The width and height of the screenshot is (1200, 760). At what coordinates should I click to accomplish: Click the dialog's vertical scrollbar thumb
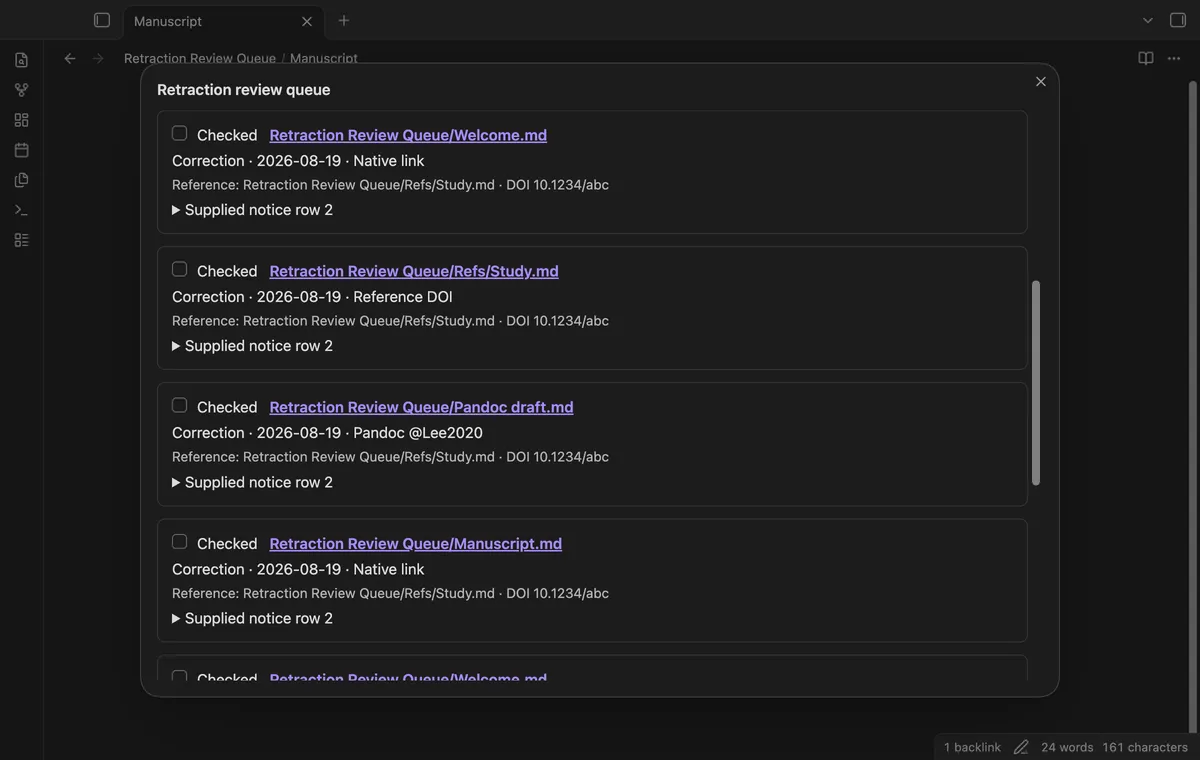point(1036,383)
